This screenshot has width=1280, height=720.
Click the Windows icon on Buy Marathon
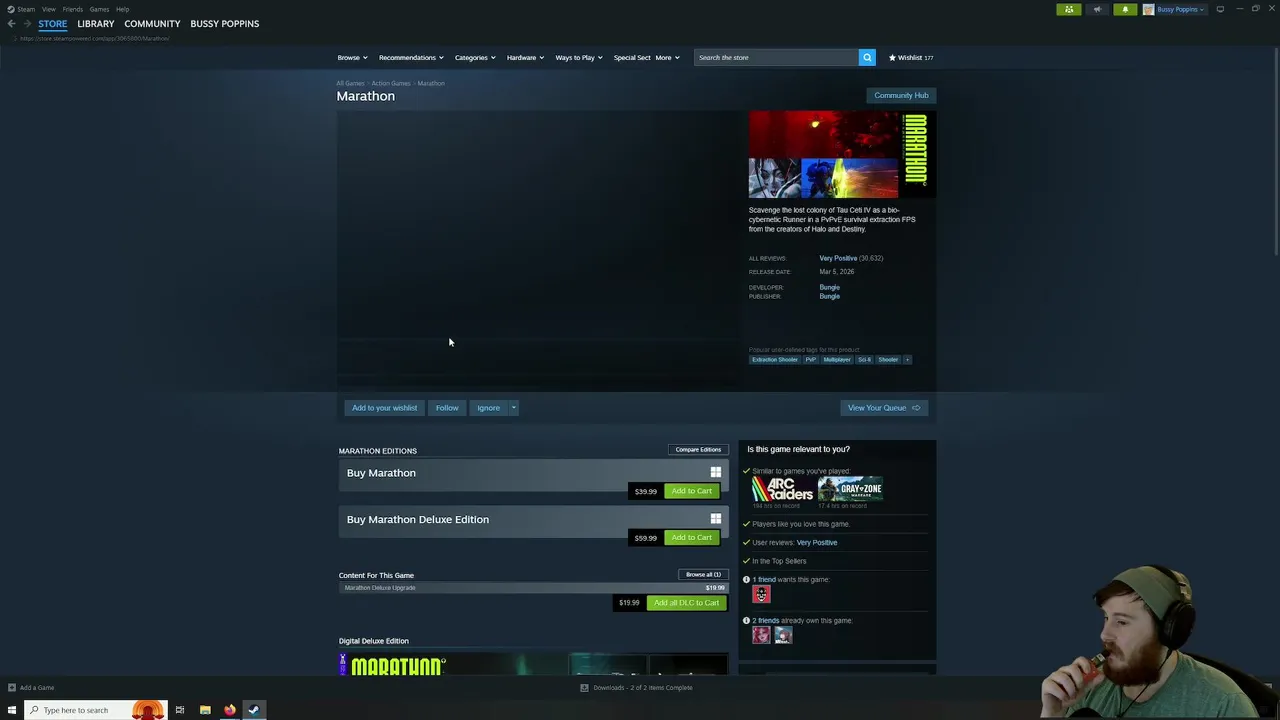715,472
